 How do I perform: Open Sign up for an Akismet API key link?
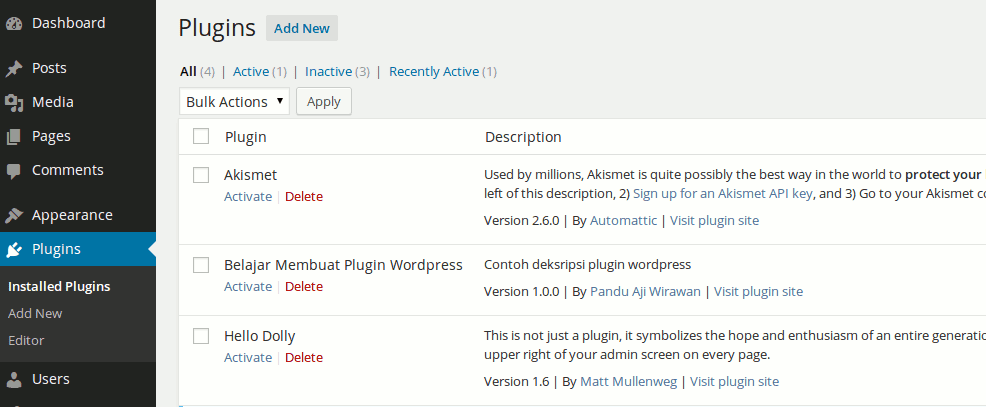pos(723,193)
